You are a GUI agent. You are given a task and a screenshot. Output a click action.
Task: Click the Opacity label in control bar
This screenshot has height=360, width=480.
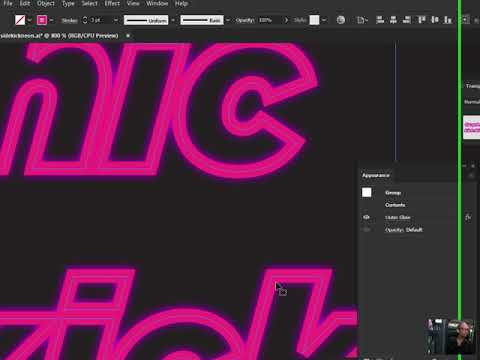(x=245, y=20)
